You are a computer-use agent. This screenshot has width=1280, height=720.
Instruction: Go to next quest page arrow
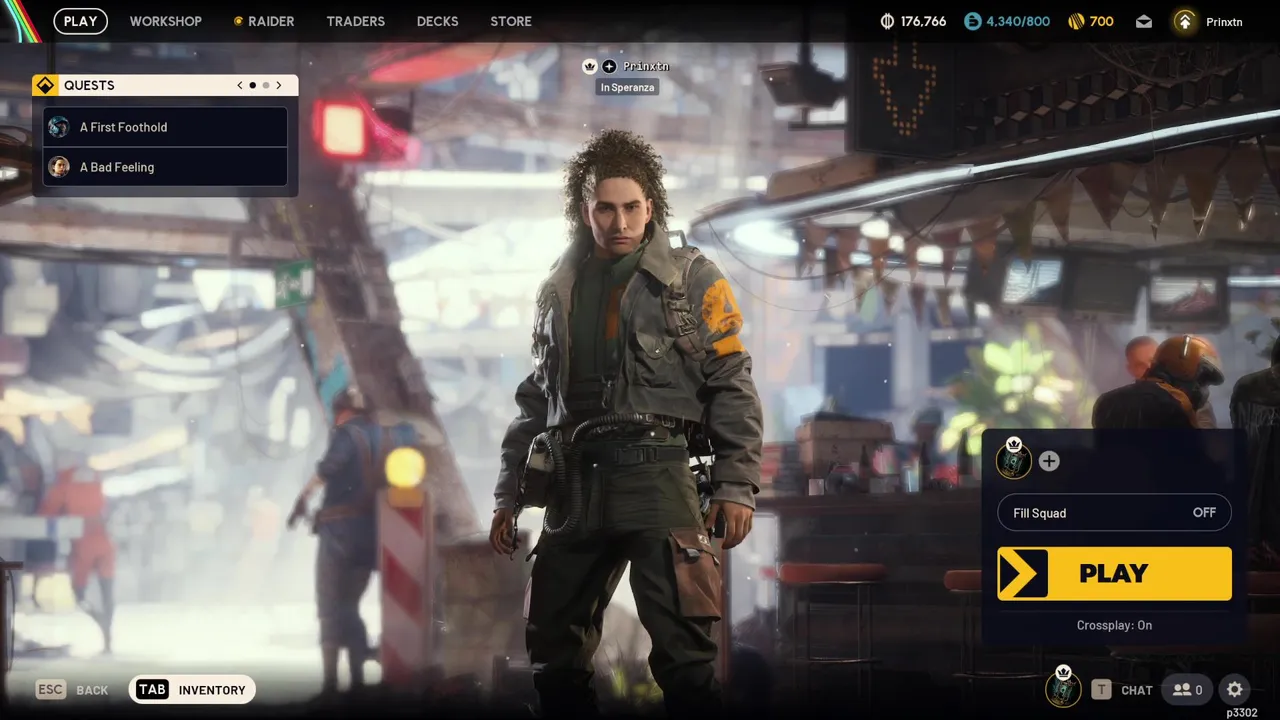pyautogui.click(x=279, y=85)
